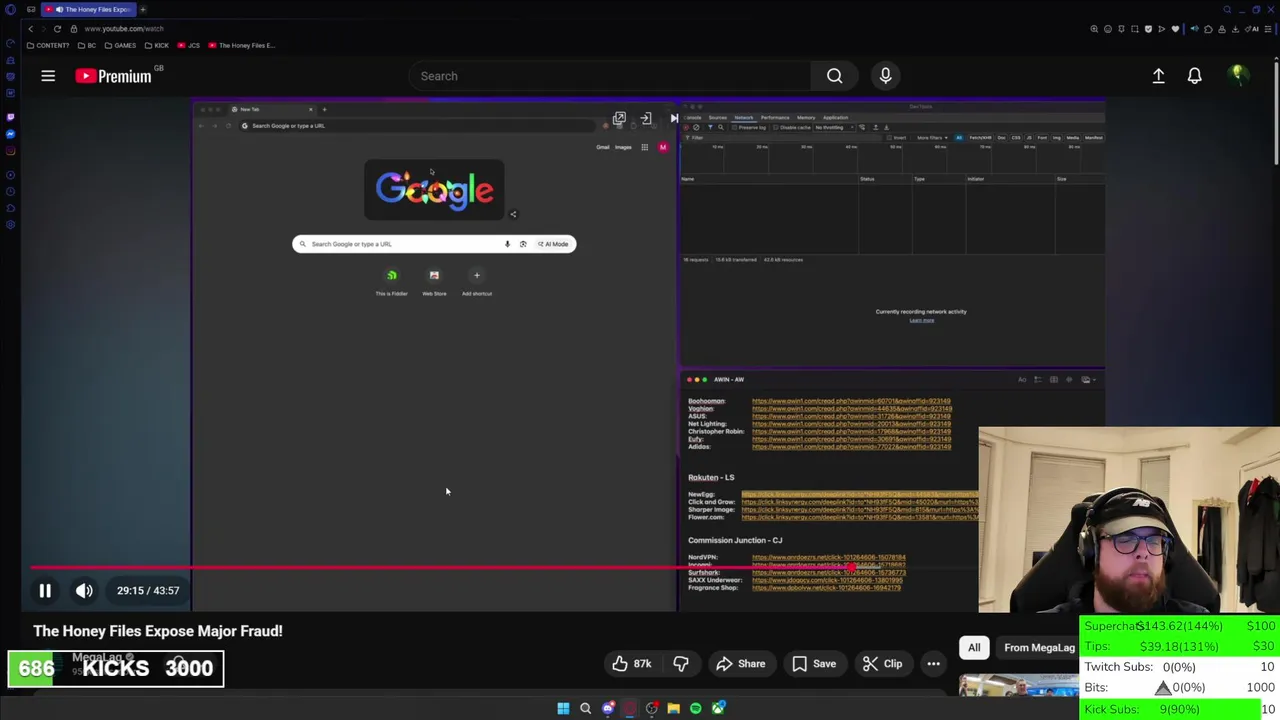Open BC bookmarks folder
Viewport: 1280px width, 720px height.
(x=87, y=45)
